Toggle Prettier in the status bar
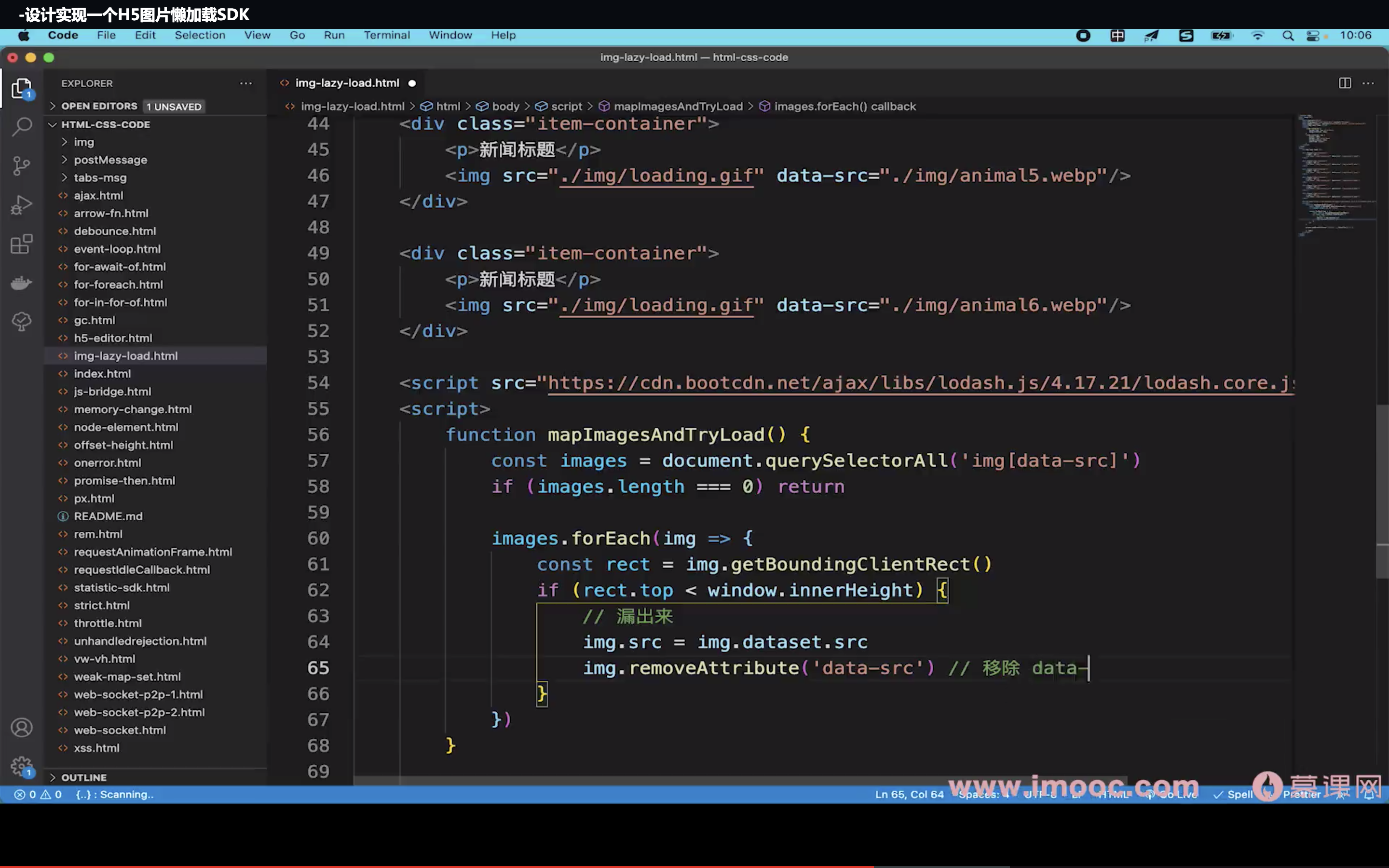The width and height of the screenshot is (1389, 868). [x=1301, y=795]
